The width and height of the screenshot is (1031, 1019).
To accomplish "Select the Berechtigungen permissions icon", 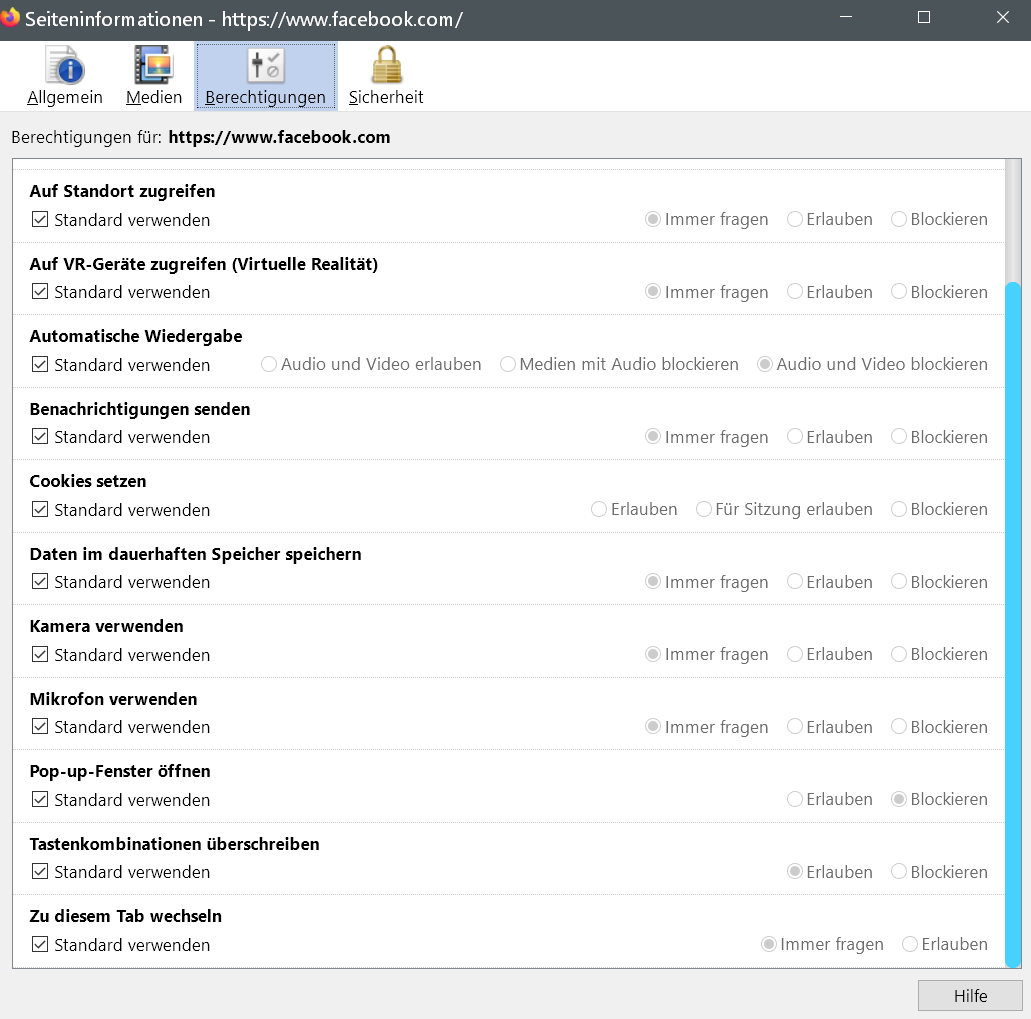I will pyautogui.click(x=265, y=67).
